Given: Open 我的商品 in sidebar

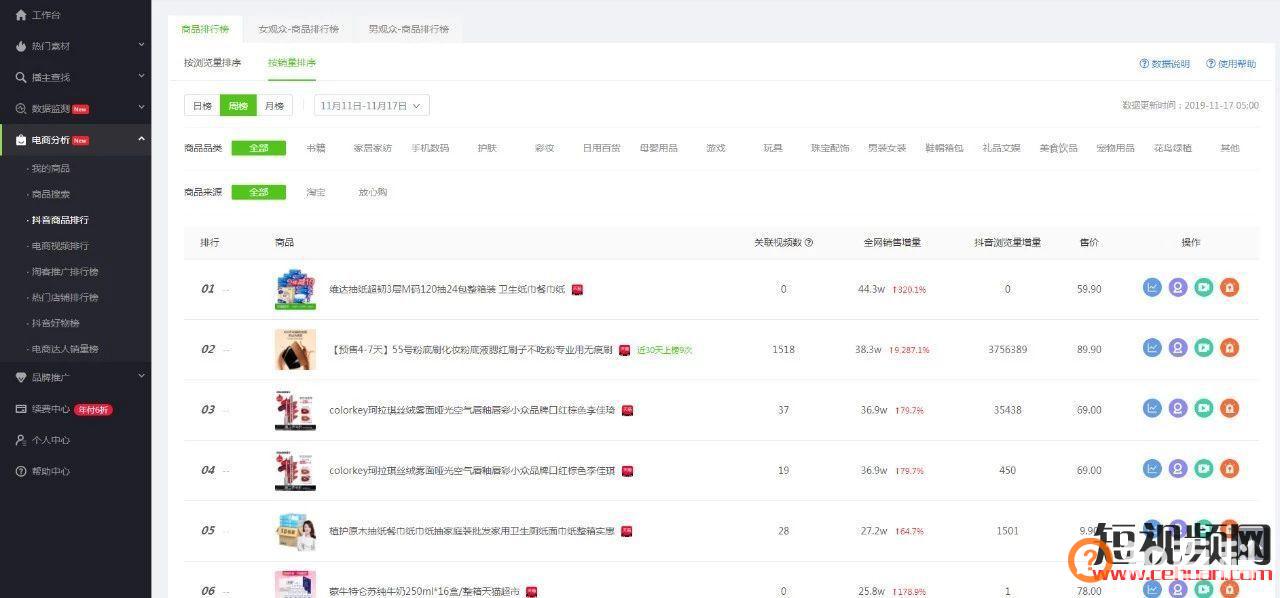Looking at the screenshot, I should pyautogui.click(x=51, y=168).
